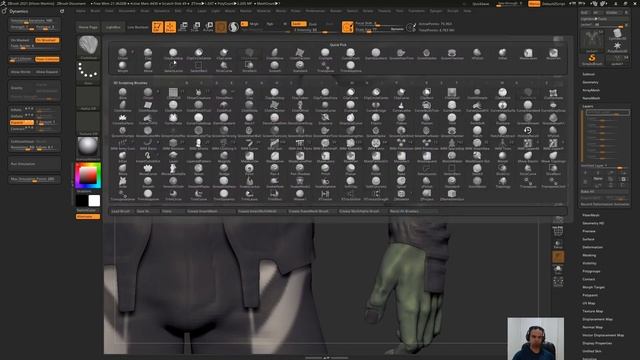Click the white secondary color swatch
Image resolution: width=640 pixels, height=360 pixels.
point(94,200)
